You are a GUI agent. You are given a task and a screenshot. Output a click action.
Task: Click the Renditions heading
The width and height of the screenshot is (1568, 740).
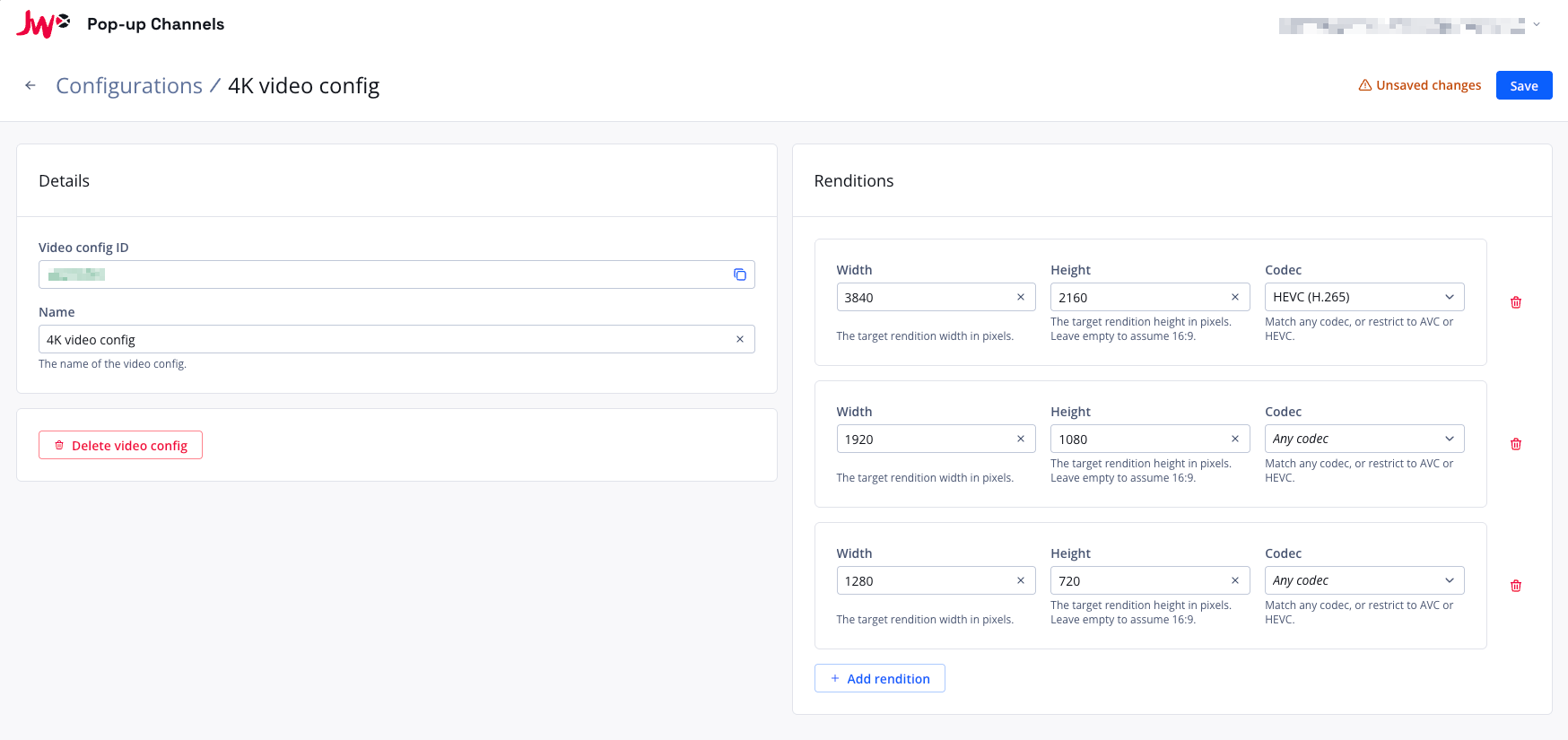[x=854, y=180]
